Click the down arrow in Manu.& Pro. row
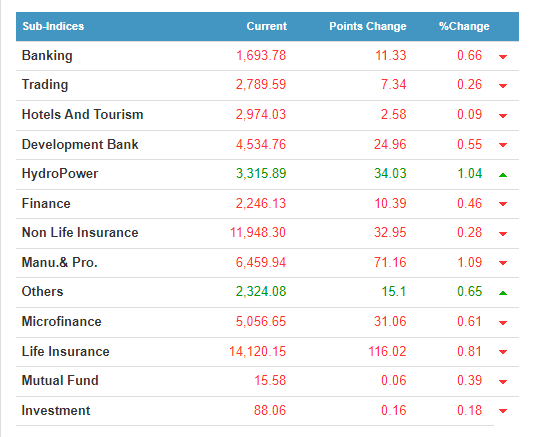The width and height of the screenshot is (533, 437). pyautogui.click(x=503, y=263)
